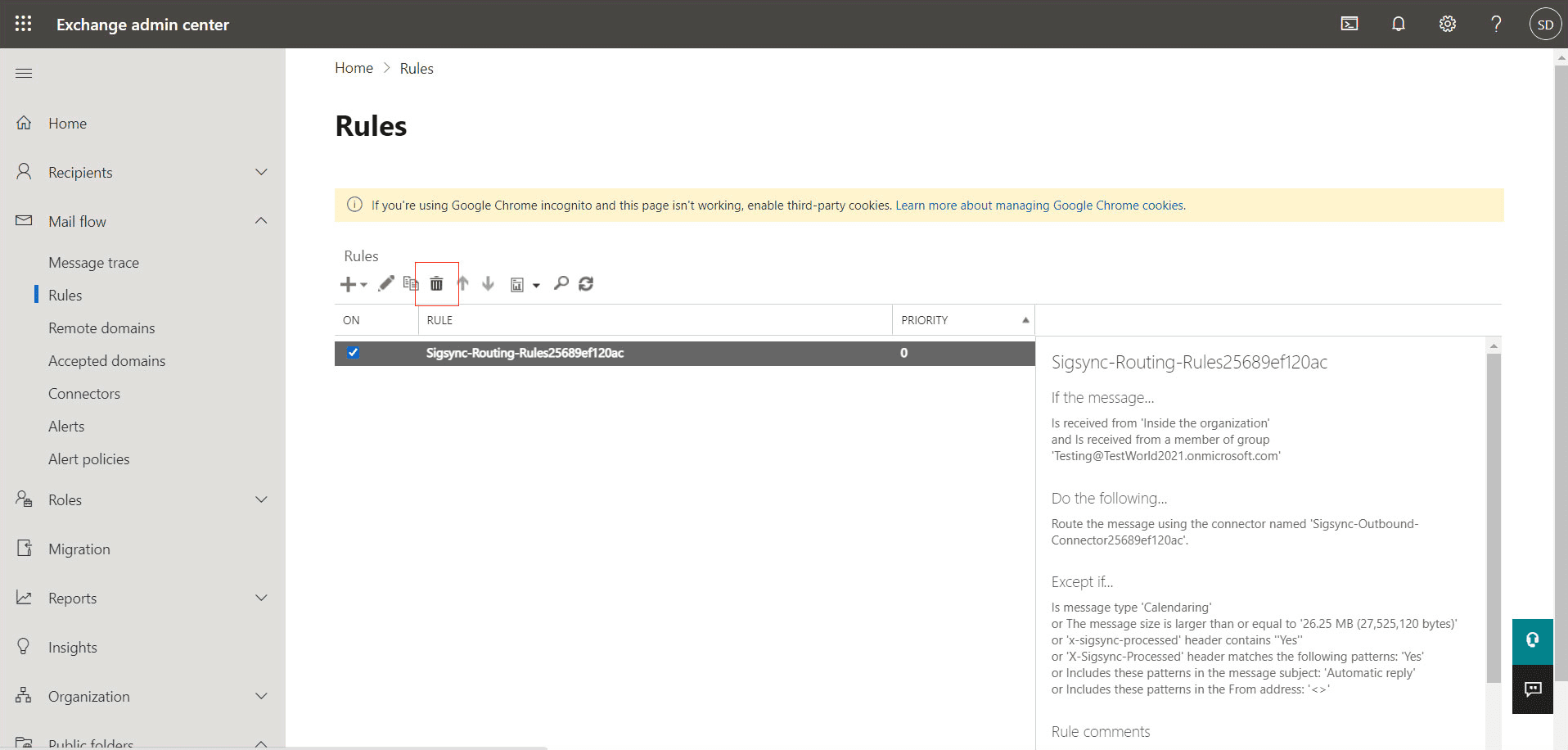Click the edit rule pencil icon

(386, 283)
